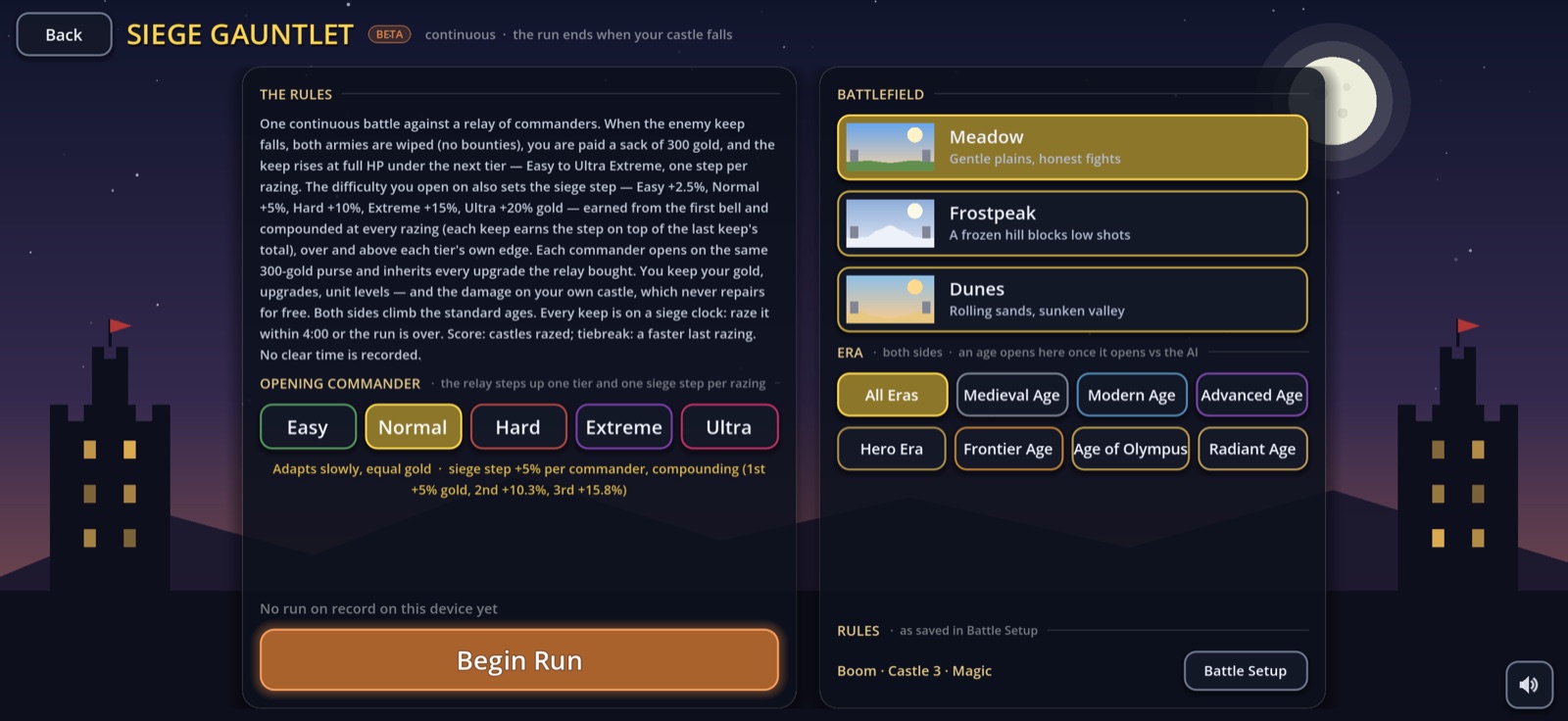Click the Frostpeak snowy hill thumbnail
This screenshot has width=1568, height=721.
[x=890, y=223]
